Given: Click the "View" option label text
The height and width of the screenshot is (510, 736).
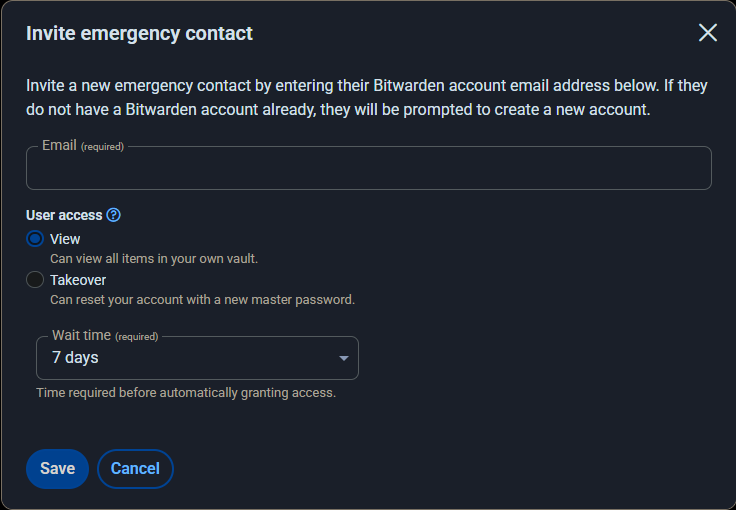Looking at the screenshot, I should tap(65, 239).
